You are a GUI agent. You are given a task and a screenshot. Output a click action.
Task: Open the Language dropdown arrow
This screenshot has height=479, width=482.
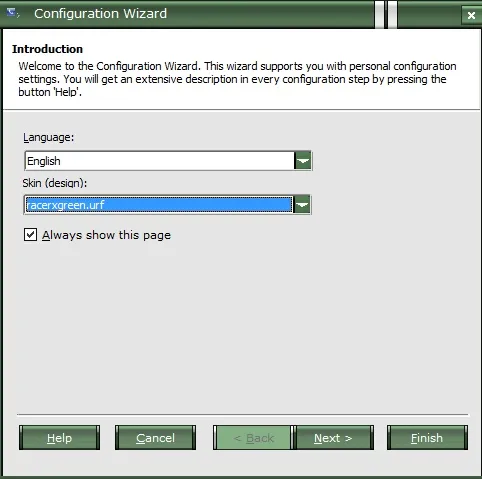303,161
